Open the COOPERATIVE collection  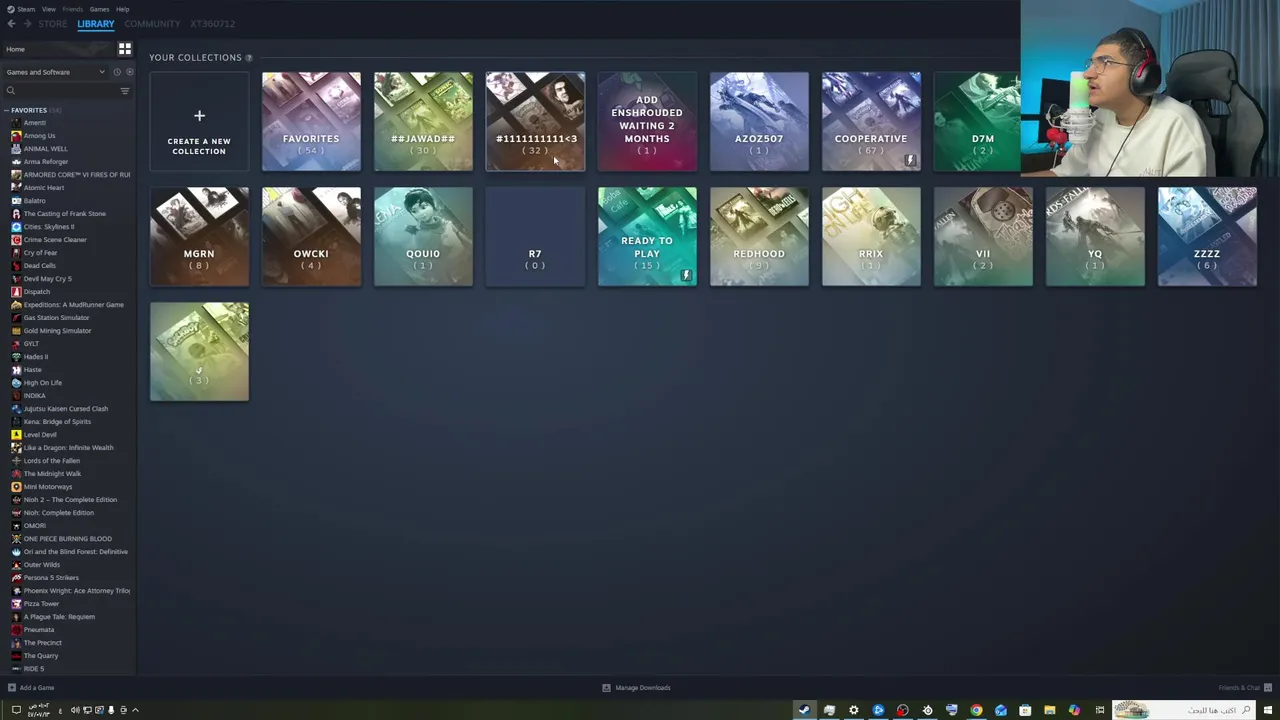[871, 121]
